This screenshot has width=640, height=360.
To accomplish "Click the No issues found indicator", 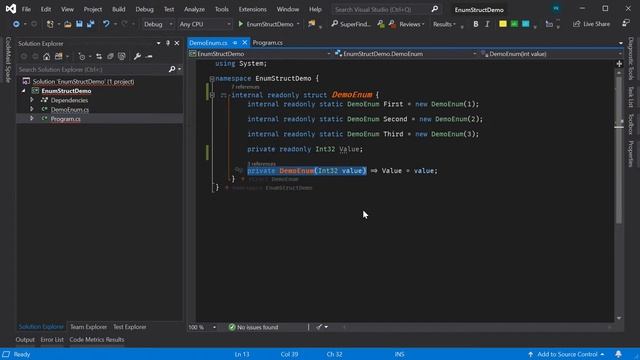I will 253,327.
